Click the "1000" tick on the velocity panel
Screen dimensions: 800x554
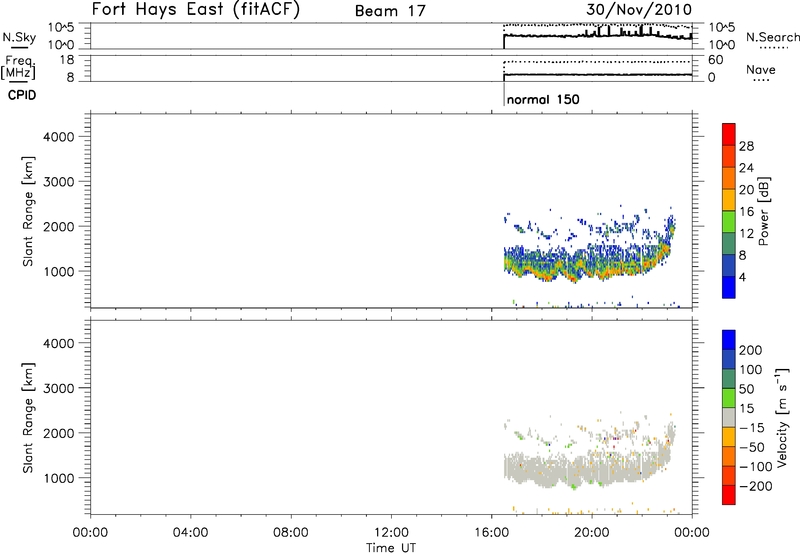click(59, 478)
